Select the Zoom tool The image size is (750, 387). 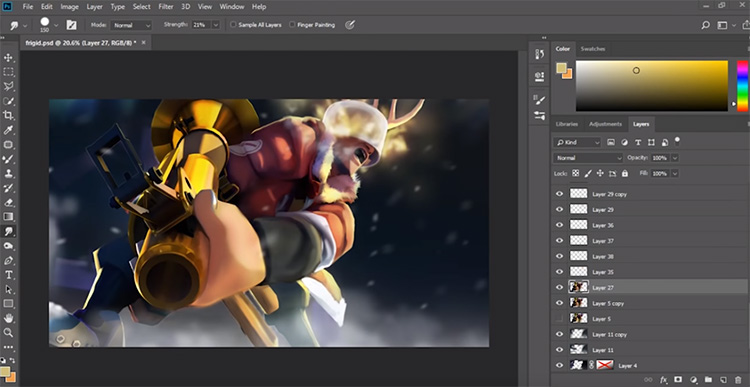coord(8,333)
